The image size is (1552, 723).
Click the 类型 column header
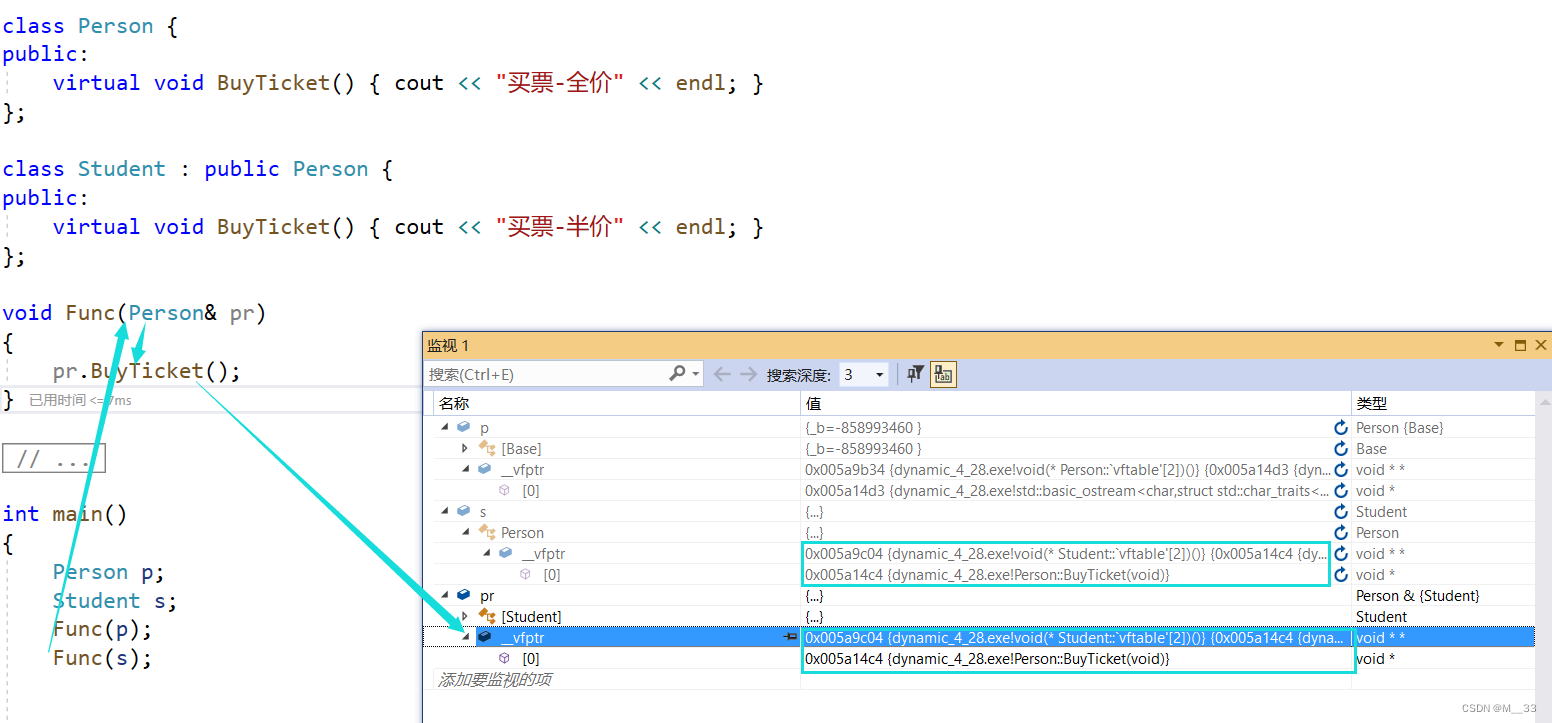1371,403
